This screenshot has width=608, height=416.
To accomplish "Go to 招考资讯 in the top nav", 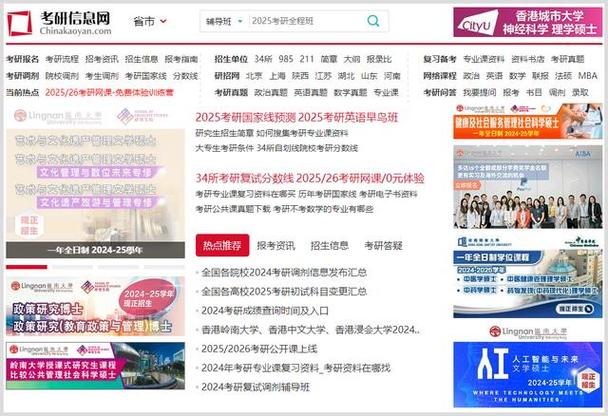I will point(102,59).
